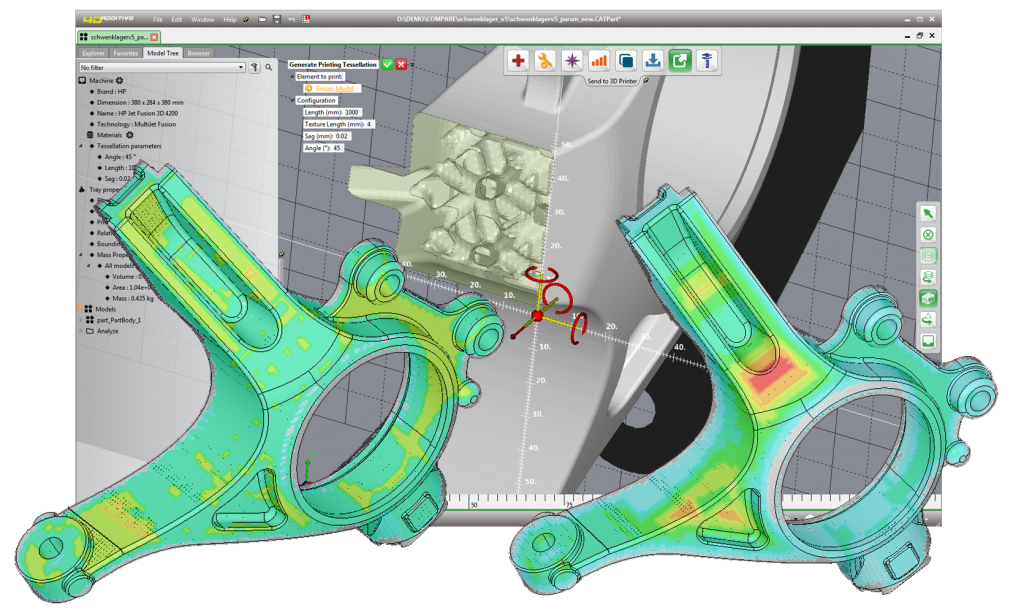Close the schwenklagerv5_pa... document tab

[154, 37]
